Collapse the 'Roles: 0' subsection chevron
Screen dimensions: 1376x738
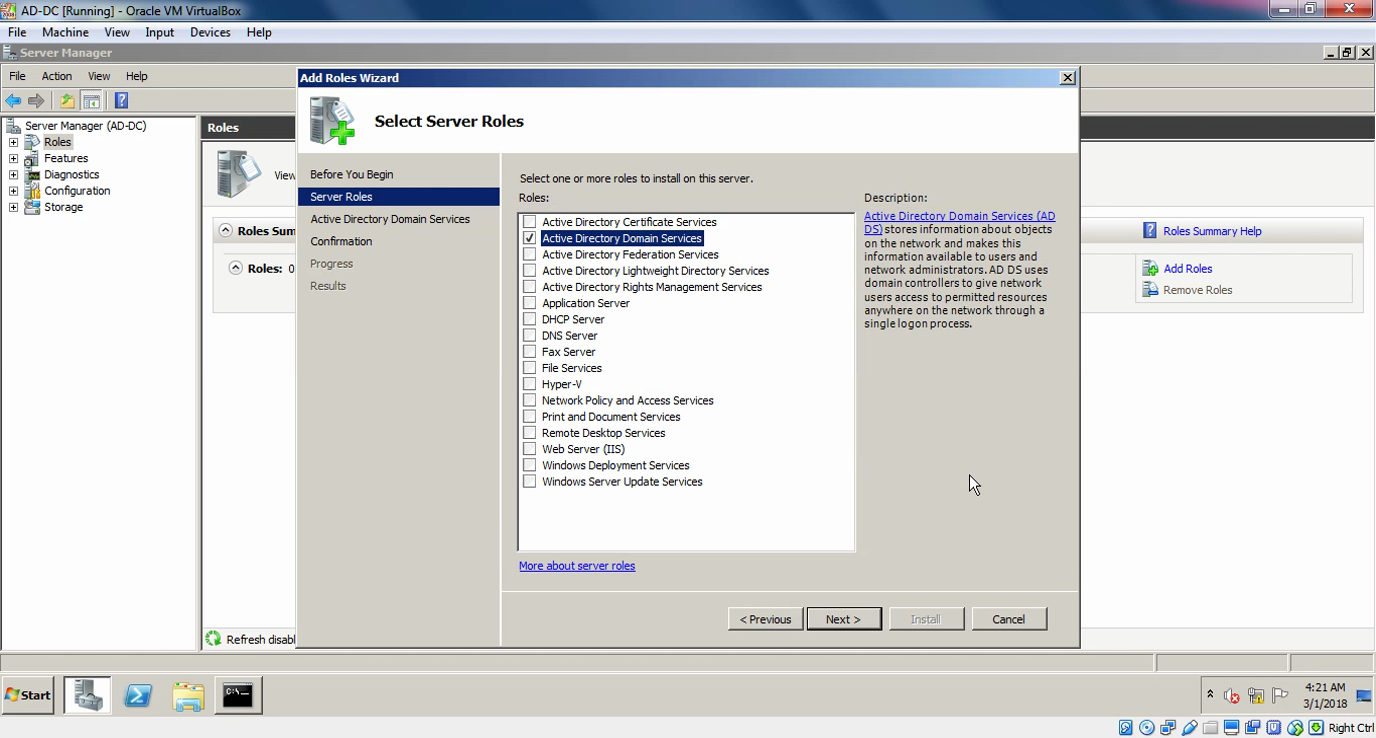236,268
